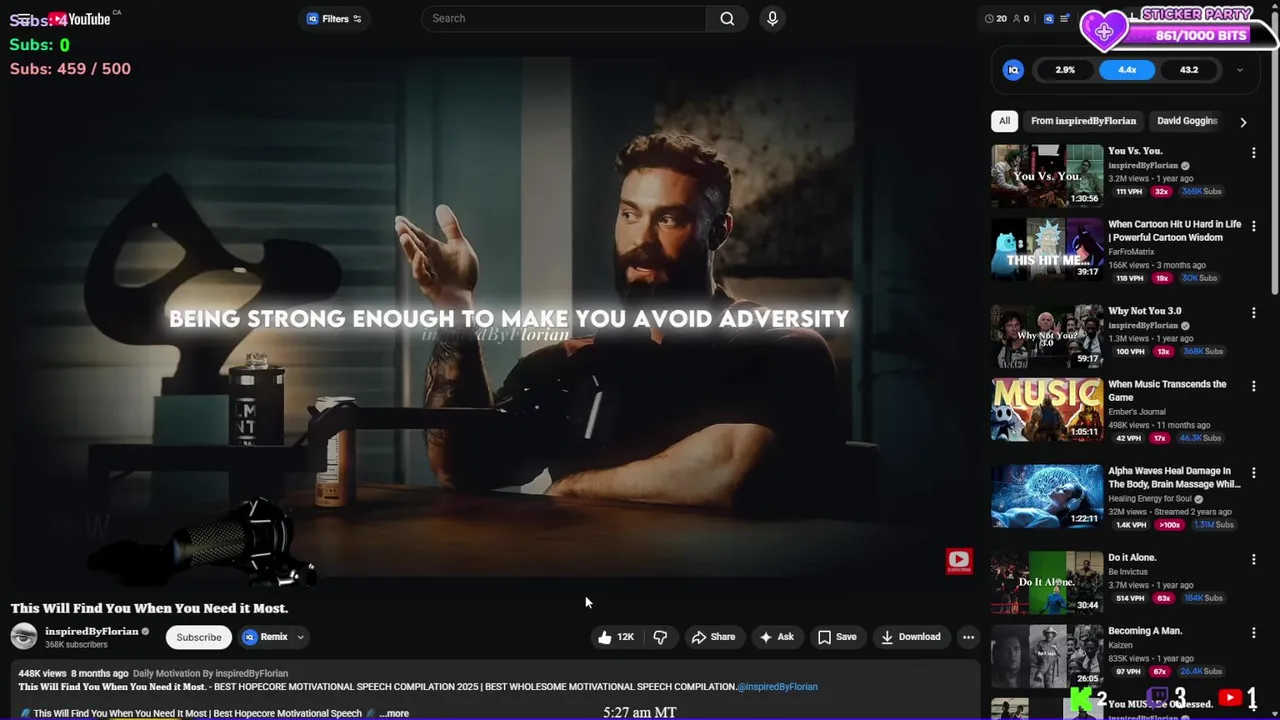Image resolution: width=1280 pixels, height=720 pixels.
Task: Show more category chips with right arrow
Action: point(1243,122)
